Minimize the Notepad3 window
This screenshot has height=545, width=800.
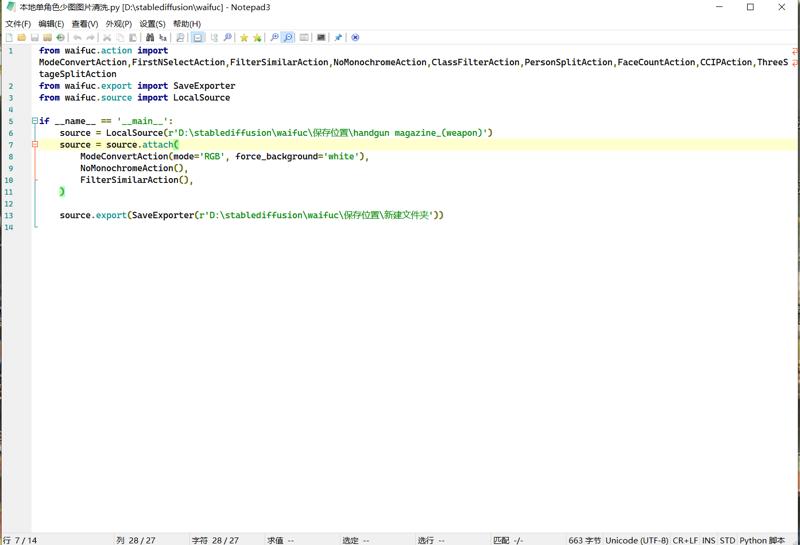tap(719, 7)
